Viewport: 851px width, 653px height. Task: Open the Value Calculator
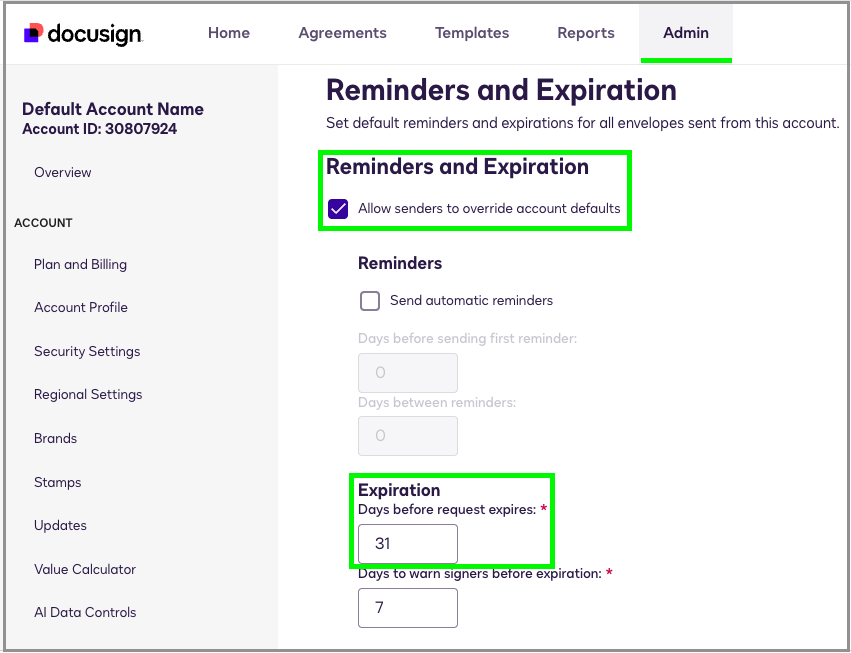click(x=85, y=569)
